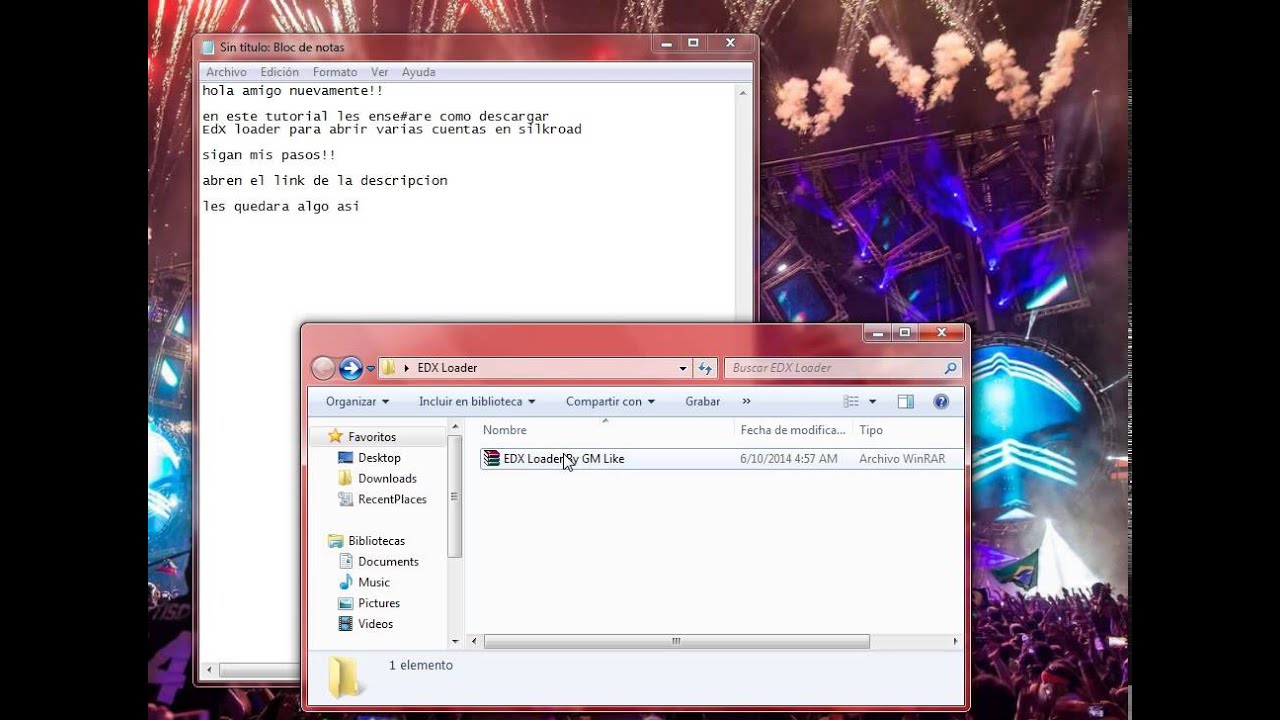Open the Ver menu in Bloc de notas
This screenshot has height=720, width=1280.
[x=380, y=72]
